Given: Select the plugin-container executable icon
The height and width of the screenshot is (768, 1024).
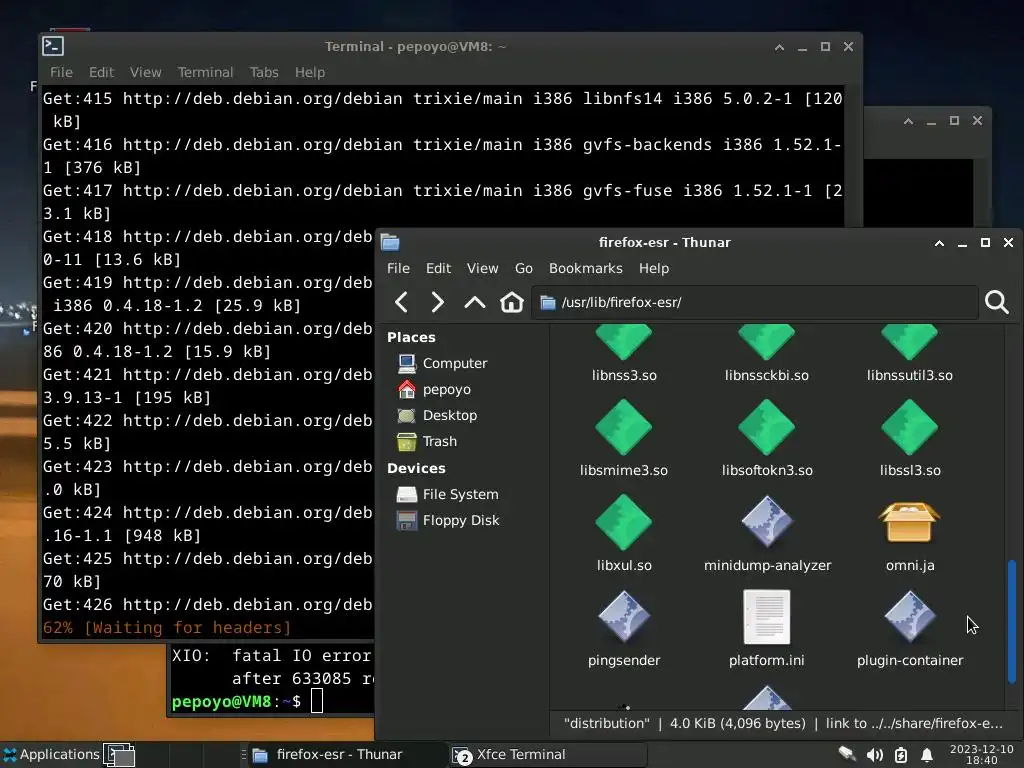Looking at the screenshot, I should [x=910, y=617].
